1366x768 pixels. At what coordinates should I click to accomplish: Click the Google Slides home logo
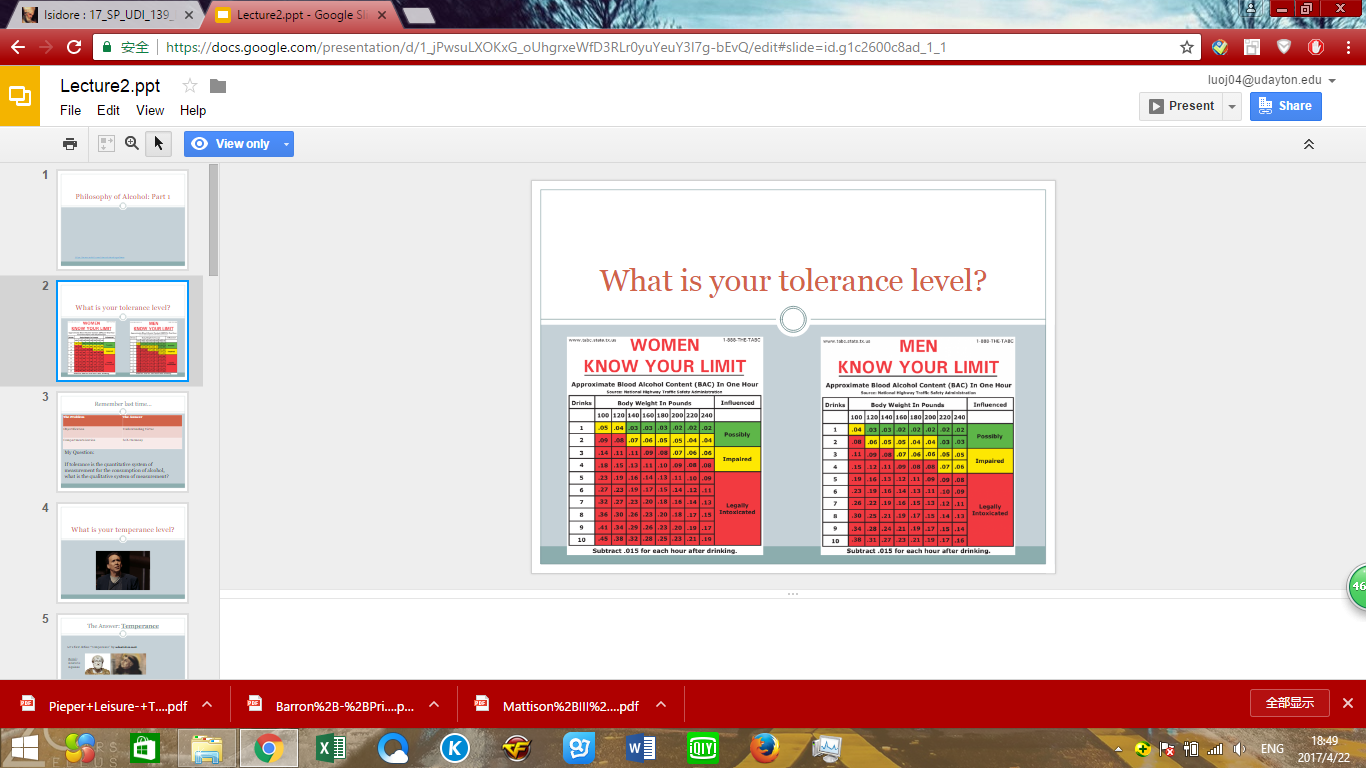[20, 96]
